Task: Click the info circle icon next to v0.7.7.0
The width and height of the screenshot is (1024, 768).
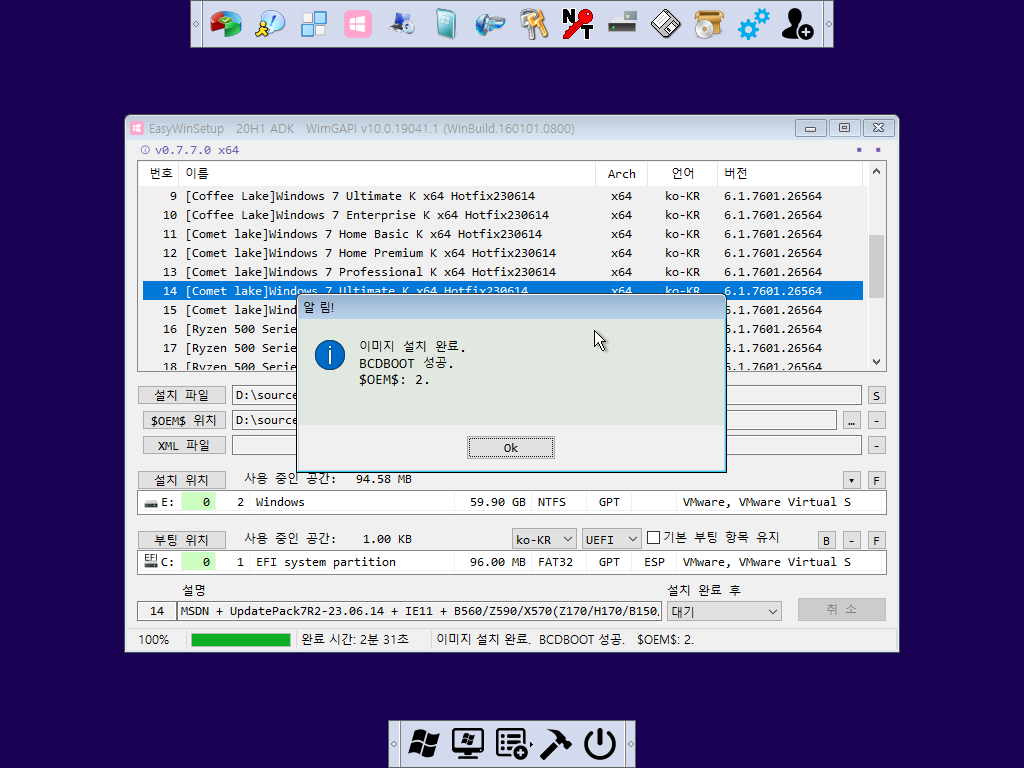Action: 145,150
